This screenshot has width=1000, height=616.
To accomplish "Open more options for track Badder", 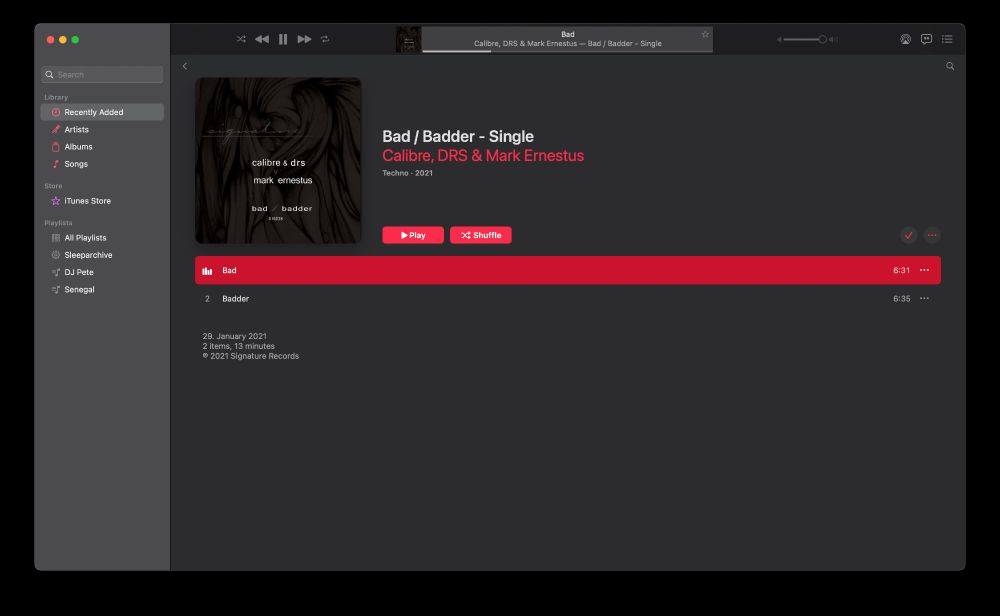I will point(924,298).
